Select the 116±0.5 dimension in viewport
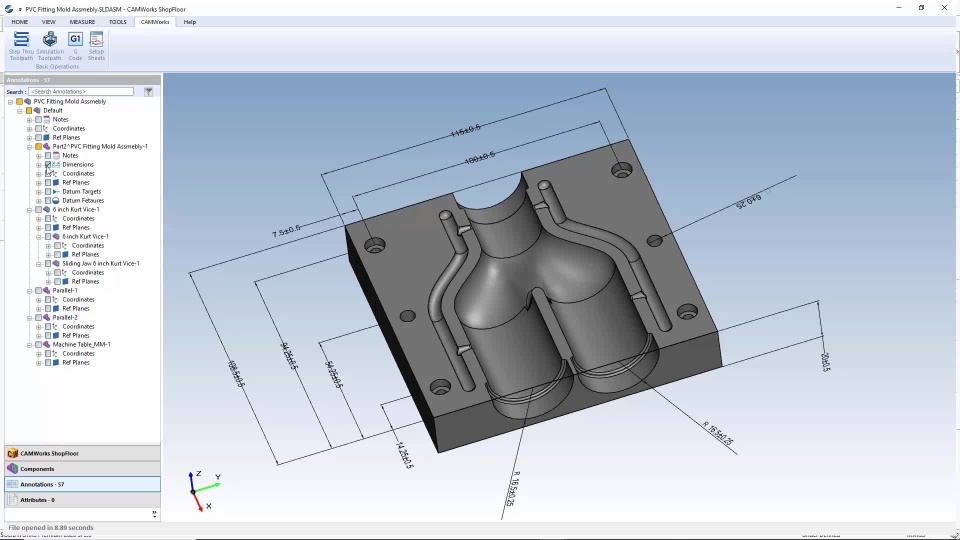This screenshot has width=960, height=540. (466, 130)
